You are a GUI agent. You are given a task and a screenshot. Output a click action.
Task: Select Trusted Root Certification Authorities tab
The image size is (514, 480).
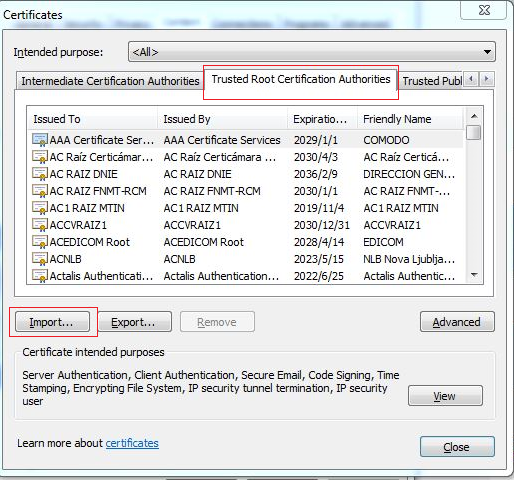click(301, 79)
